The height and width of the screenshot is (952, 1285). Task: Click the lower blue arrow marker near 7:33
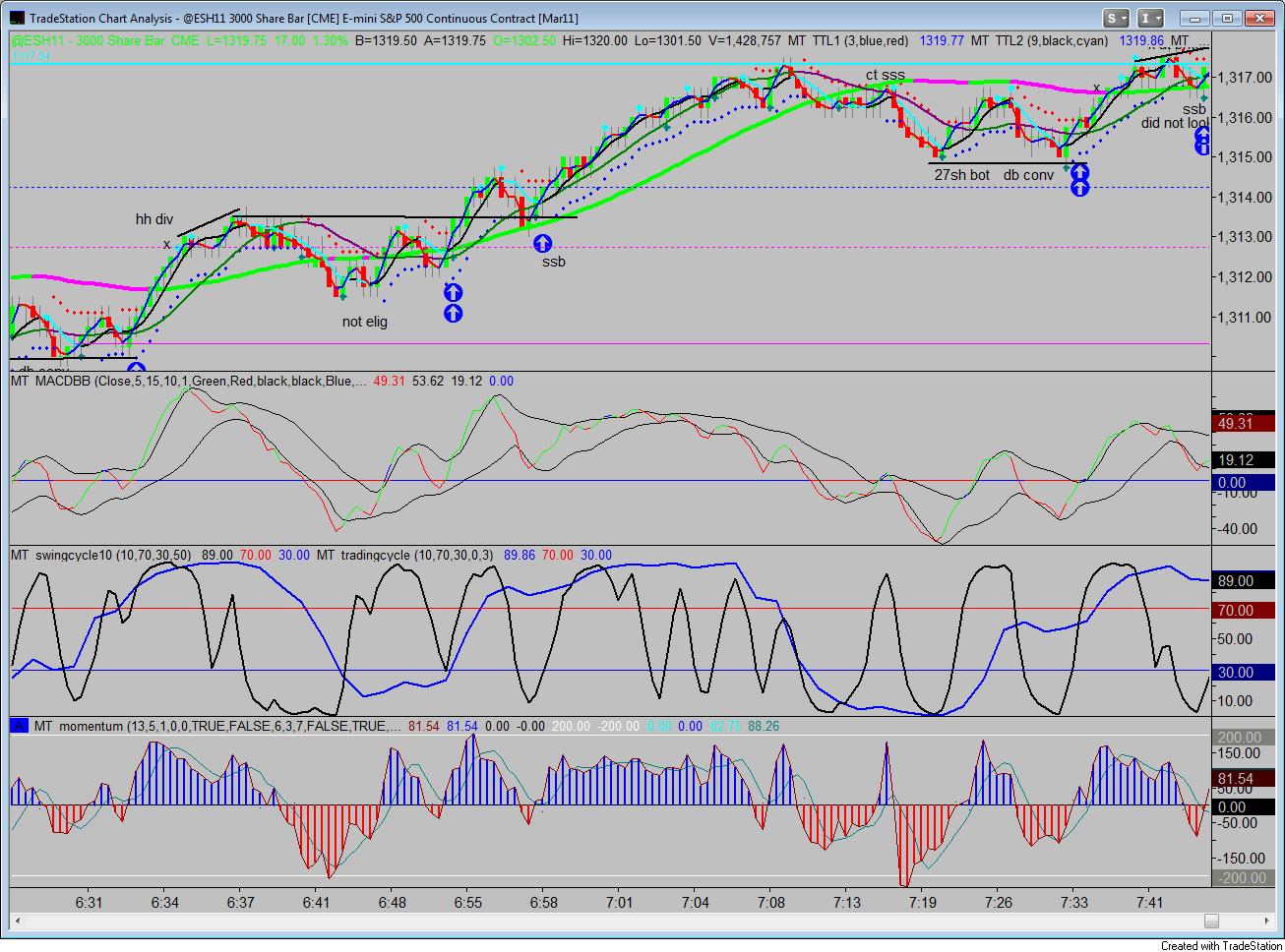pos(1079,188)
